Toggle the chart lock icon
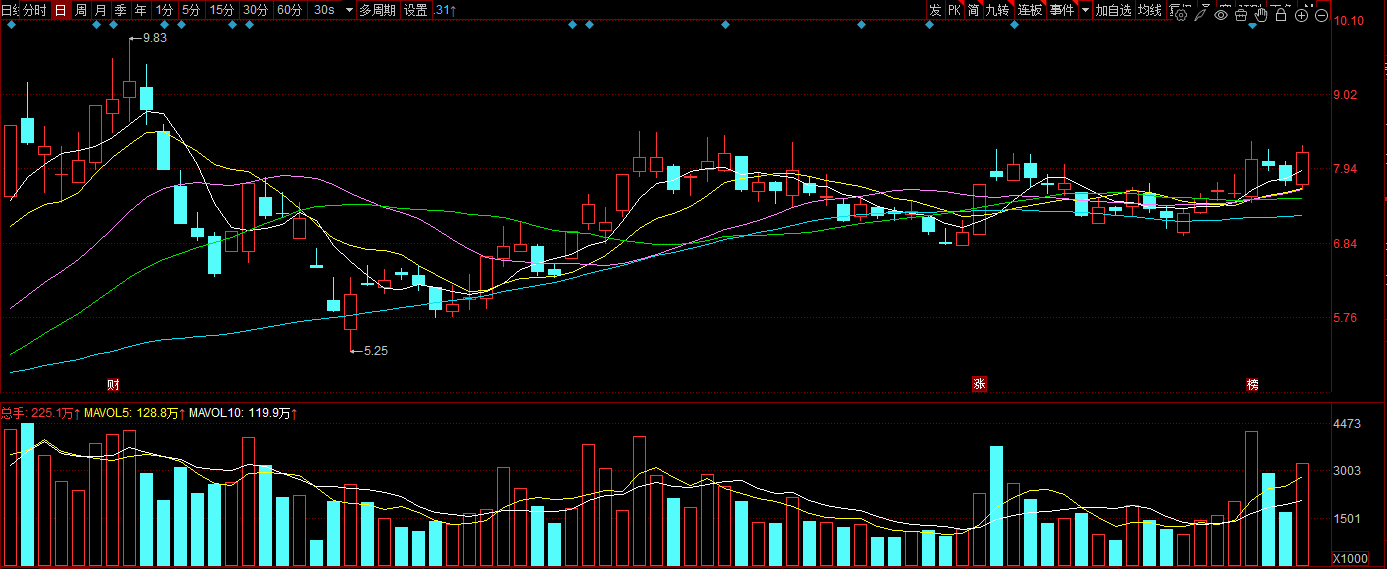The height and width of the screenshot is (569, 1387). point(1280,15)
